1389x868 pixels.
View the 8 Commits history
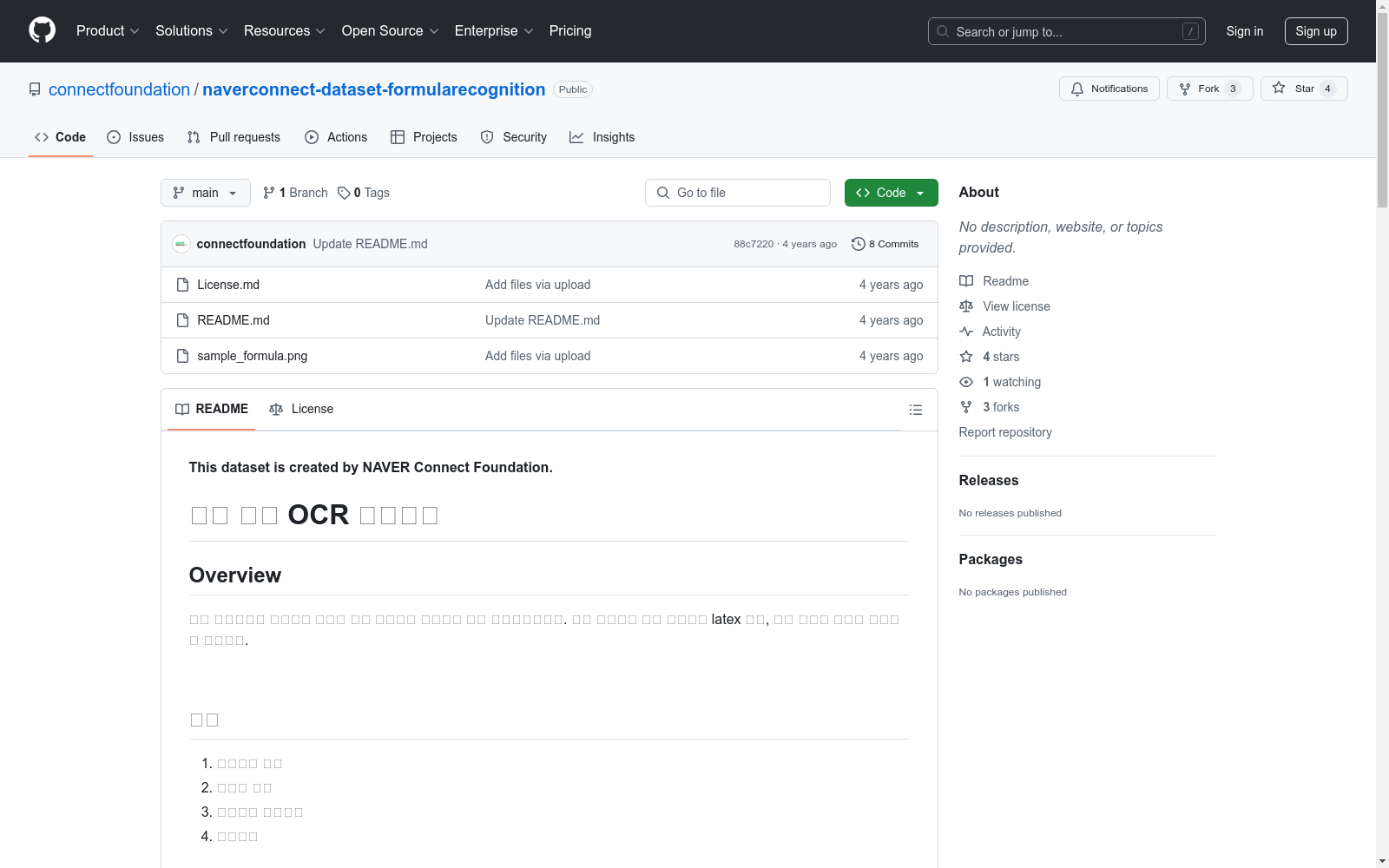(x=885, y=244)
